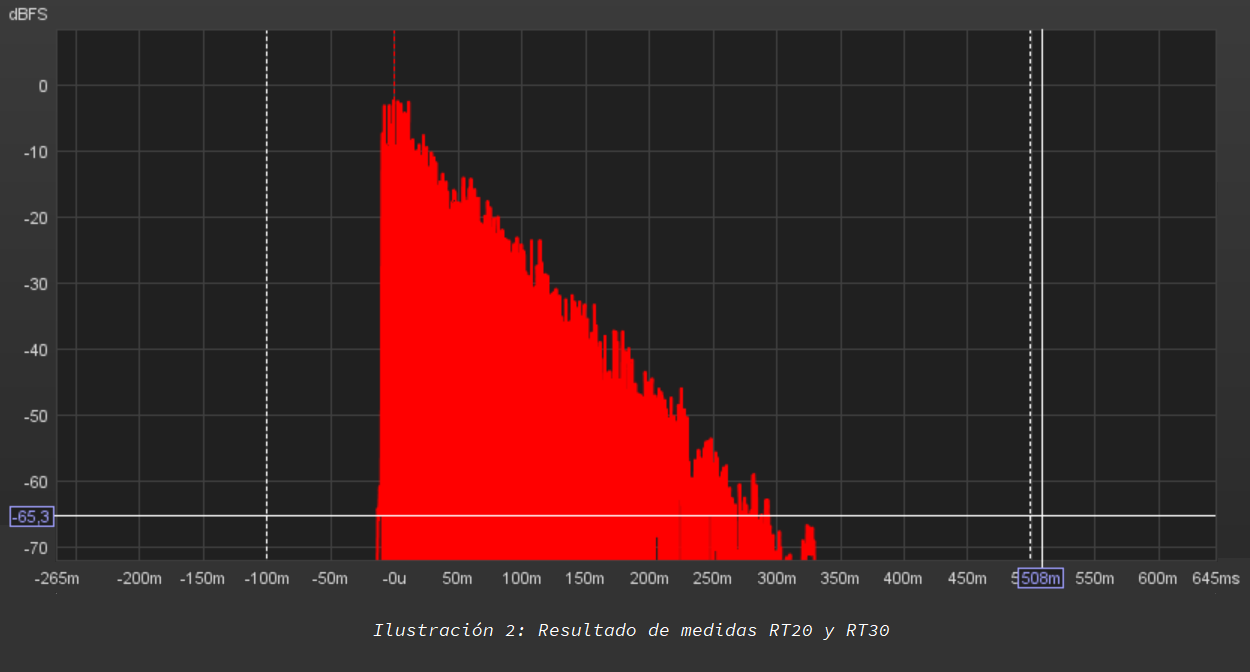Click the dBFS axis unit label
Viewport: 1250px width, 672px height.
(27, 15)
